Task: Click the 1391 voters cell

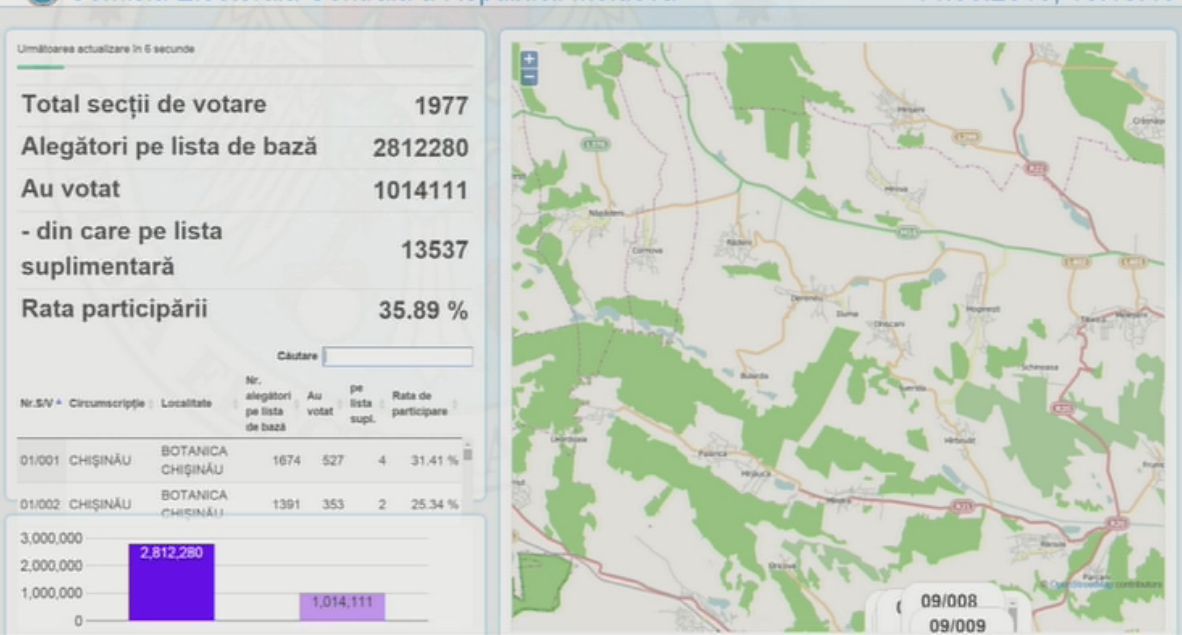Action: click(286, 504)
